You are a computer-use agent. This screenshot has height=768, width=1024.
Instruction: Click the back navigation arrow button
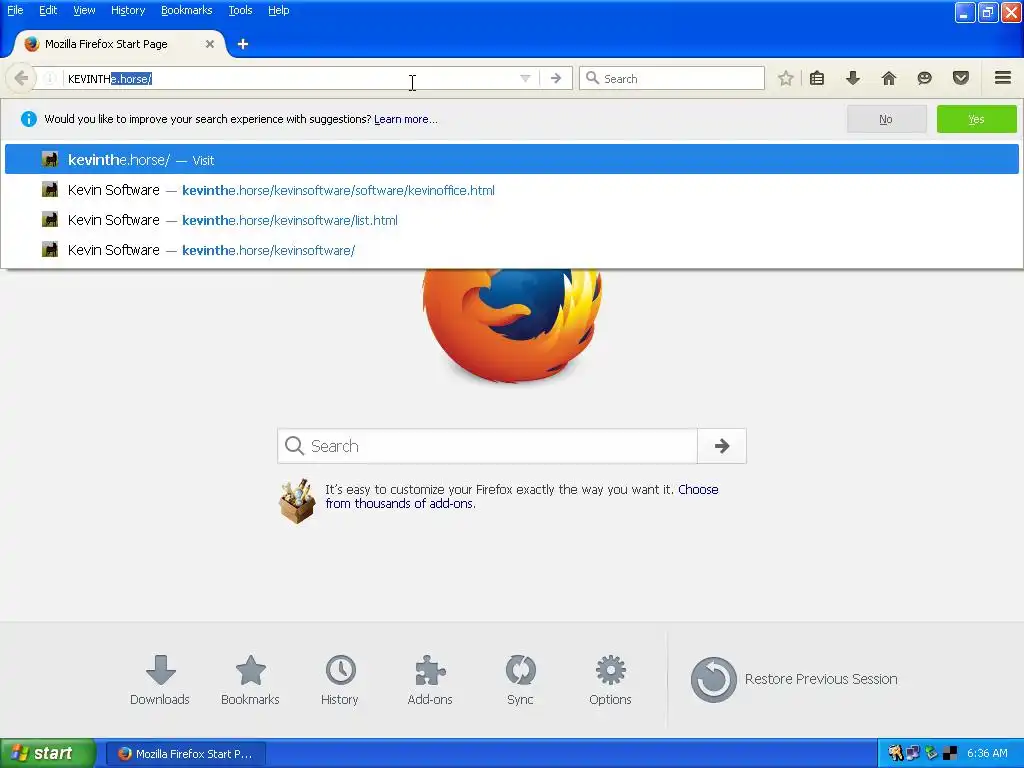coord(20,78)
